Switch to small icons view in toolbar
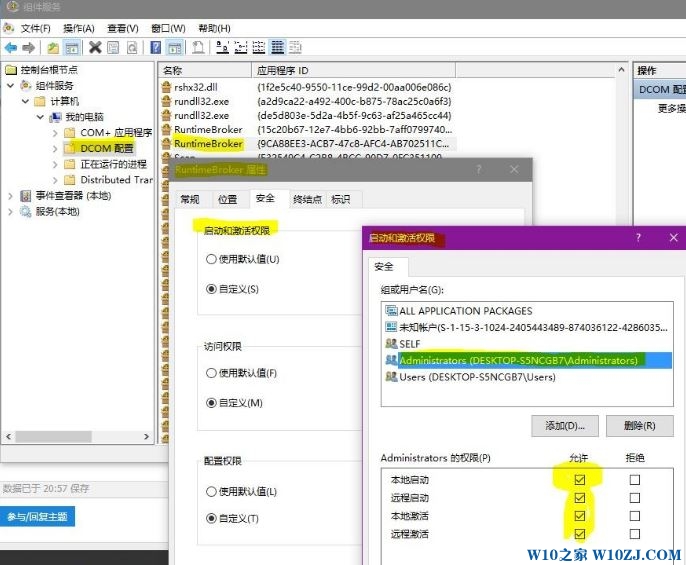This screenshot has height=565, width=686. (241, 47)
